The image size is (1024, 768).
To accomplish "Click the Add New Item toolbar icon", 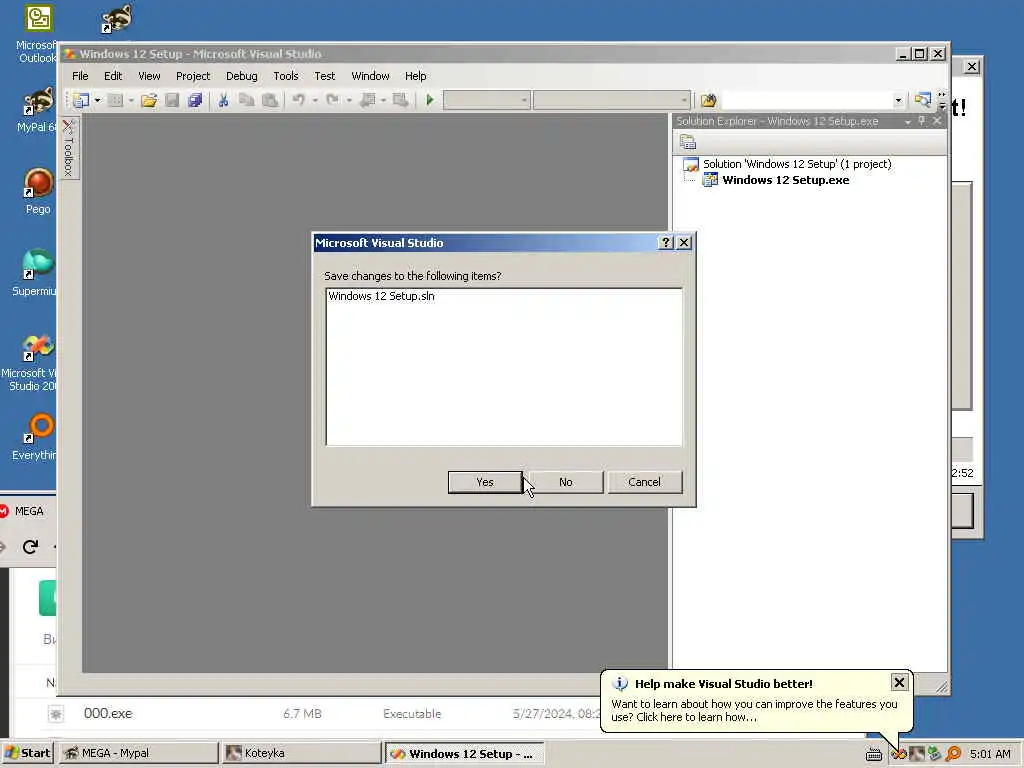I will tap(115, 100).
